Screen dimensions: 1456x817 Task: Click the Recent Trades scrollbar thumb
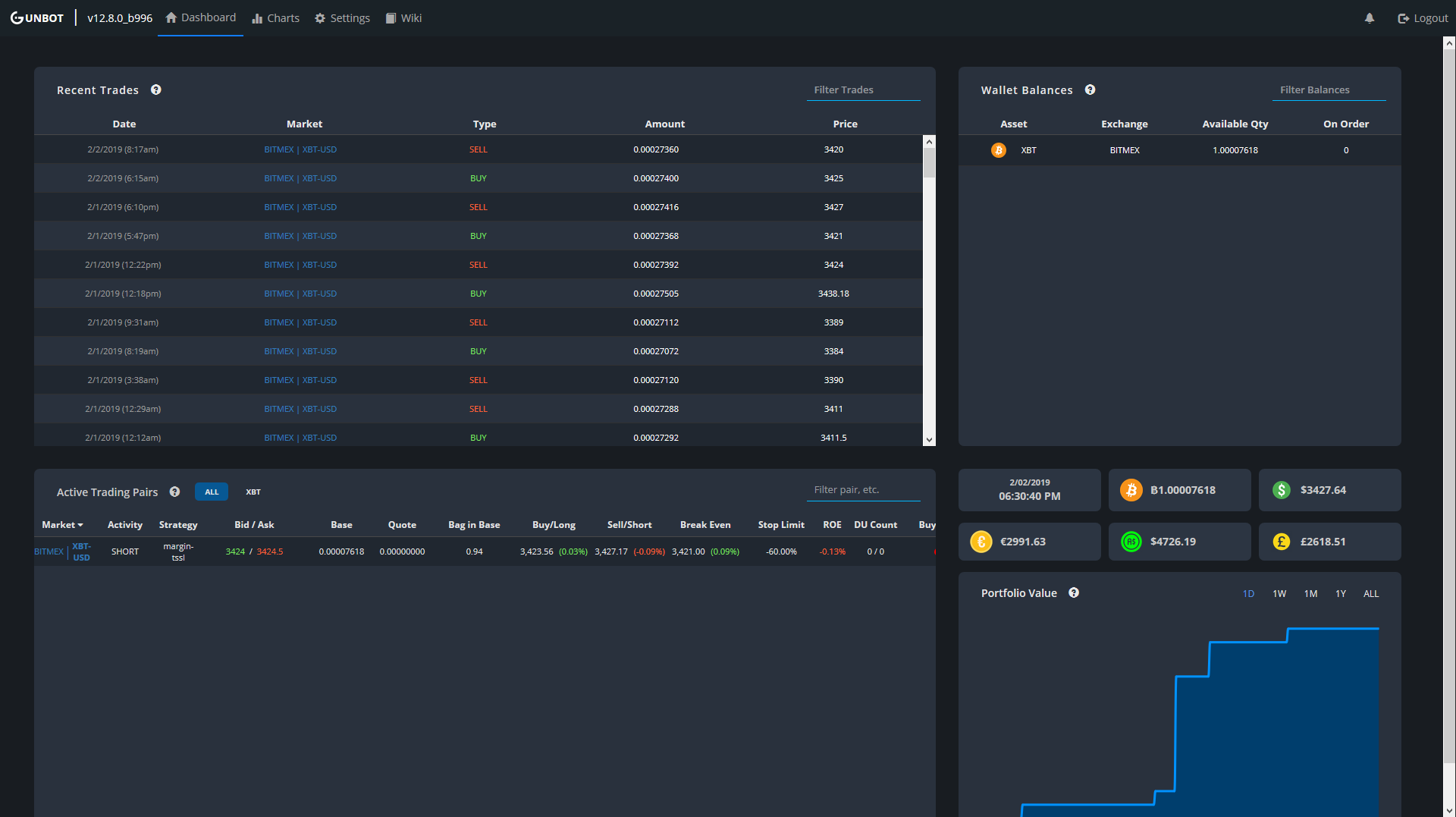tap(929, 163)
